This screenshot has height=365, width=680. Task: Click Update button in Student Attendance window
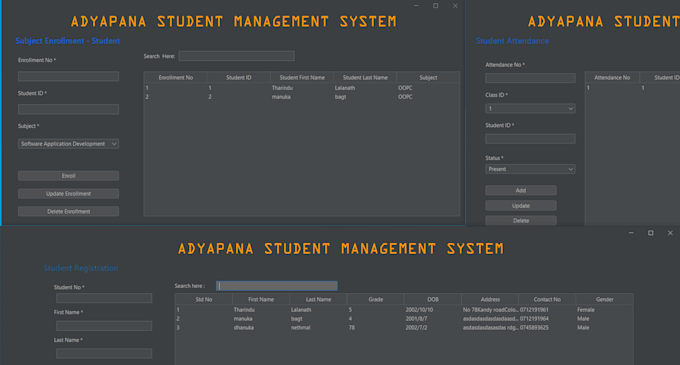pyautogui.click(x=521, y=205)
